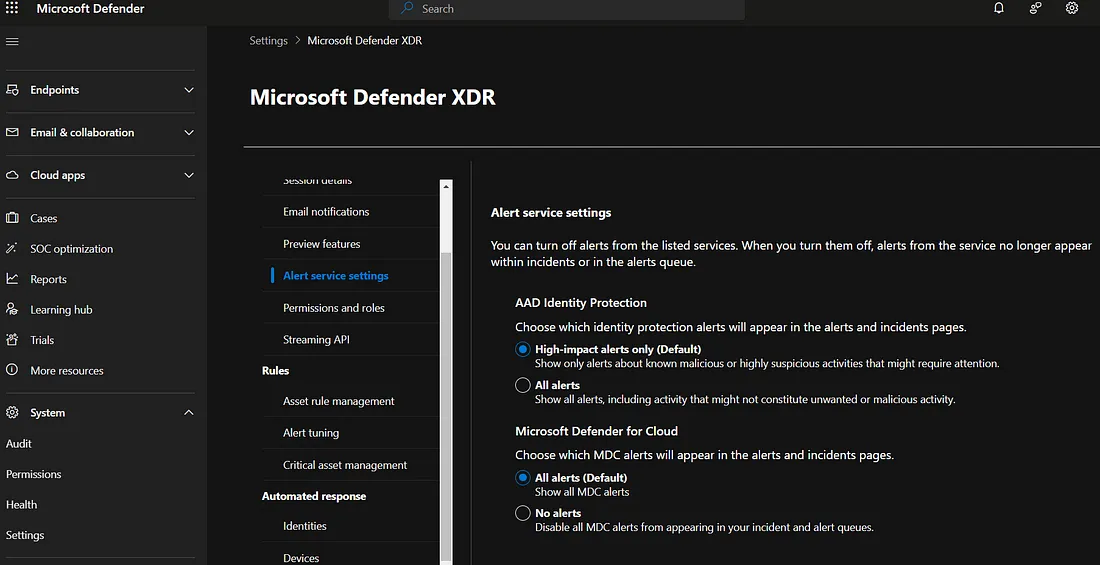Open Cases in the sidebar
The image size is (1100, 565).
click(x=43, y=218)
